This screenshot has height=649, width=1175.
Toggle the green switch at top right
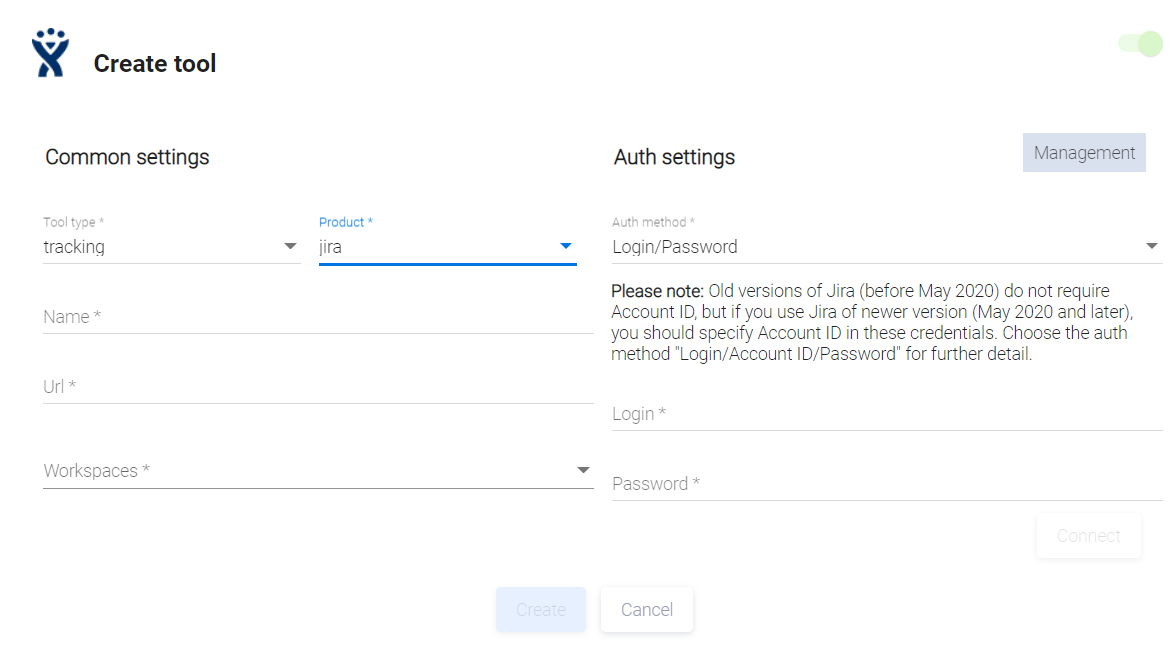click(x=1141, y=43)
